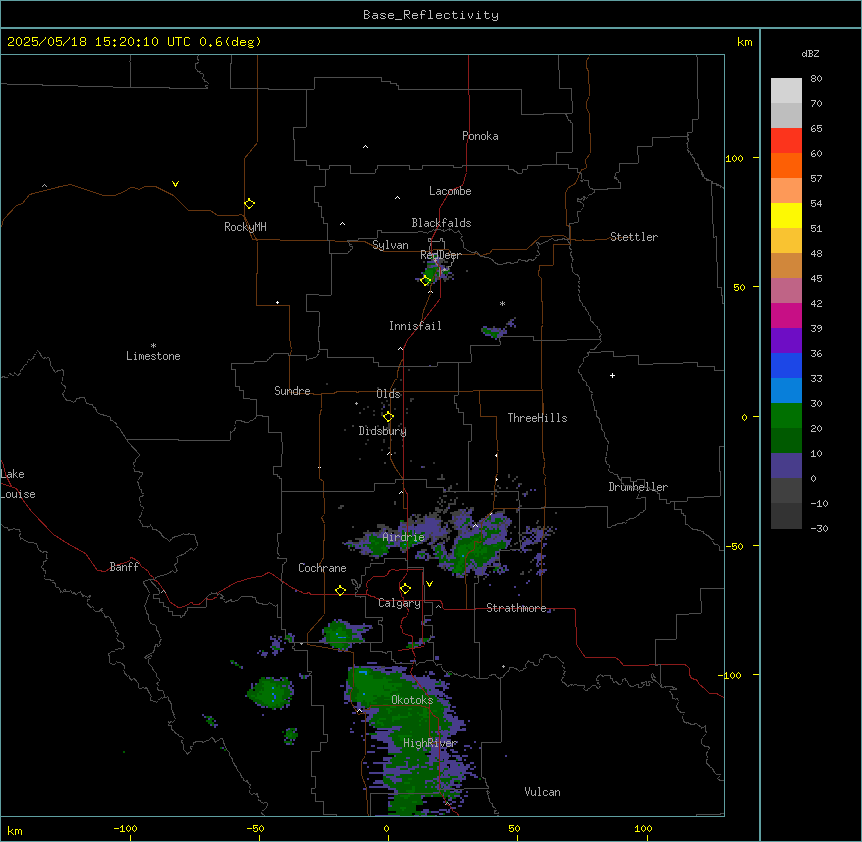Click the Okotoks town label
The image size is (862, 842).
coord(412,700)
